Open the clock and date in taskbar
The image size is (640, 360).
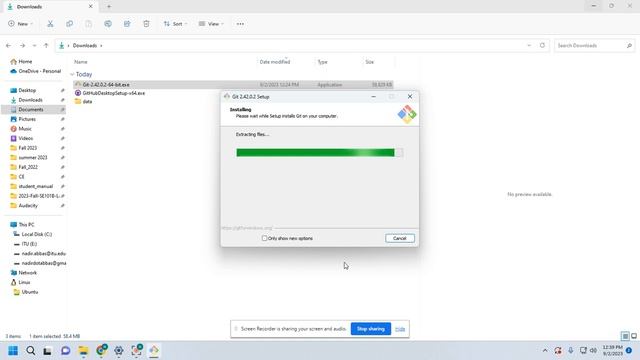tap(612, 351)
